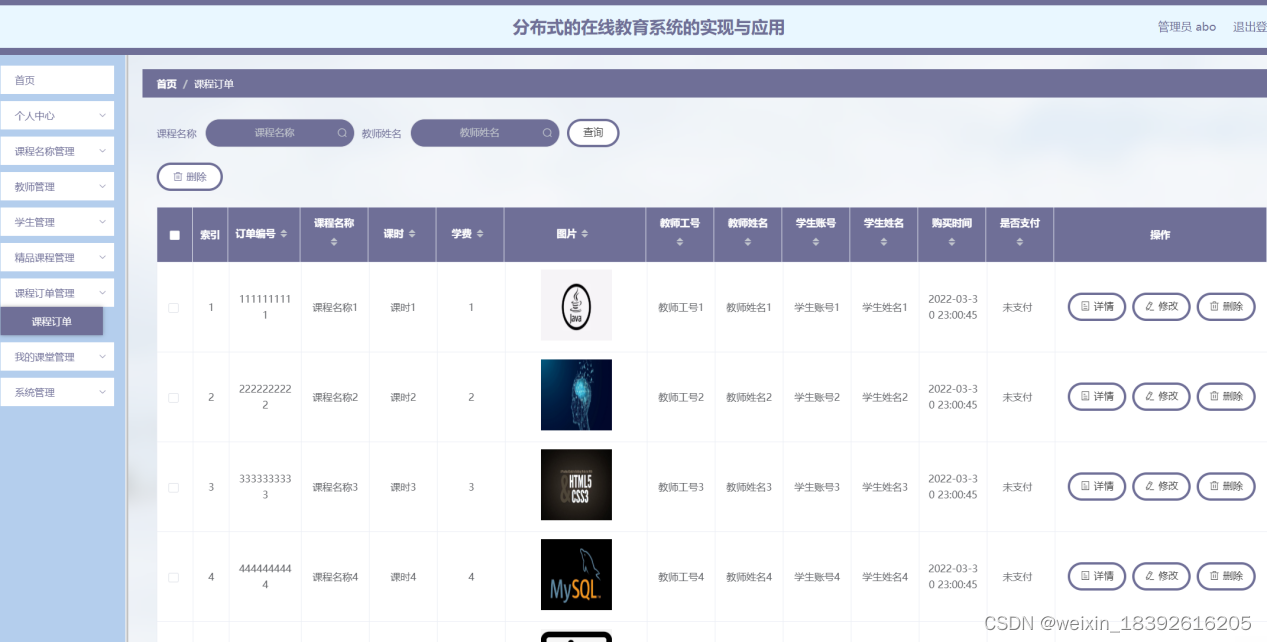The image size is (1267, 642).
Task: Click 删除 for order 3333333333
Action: [x=1226, y=486]
